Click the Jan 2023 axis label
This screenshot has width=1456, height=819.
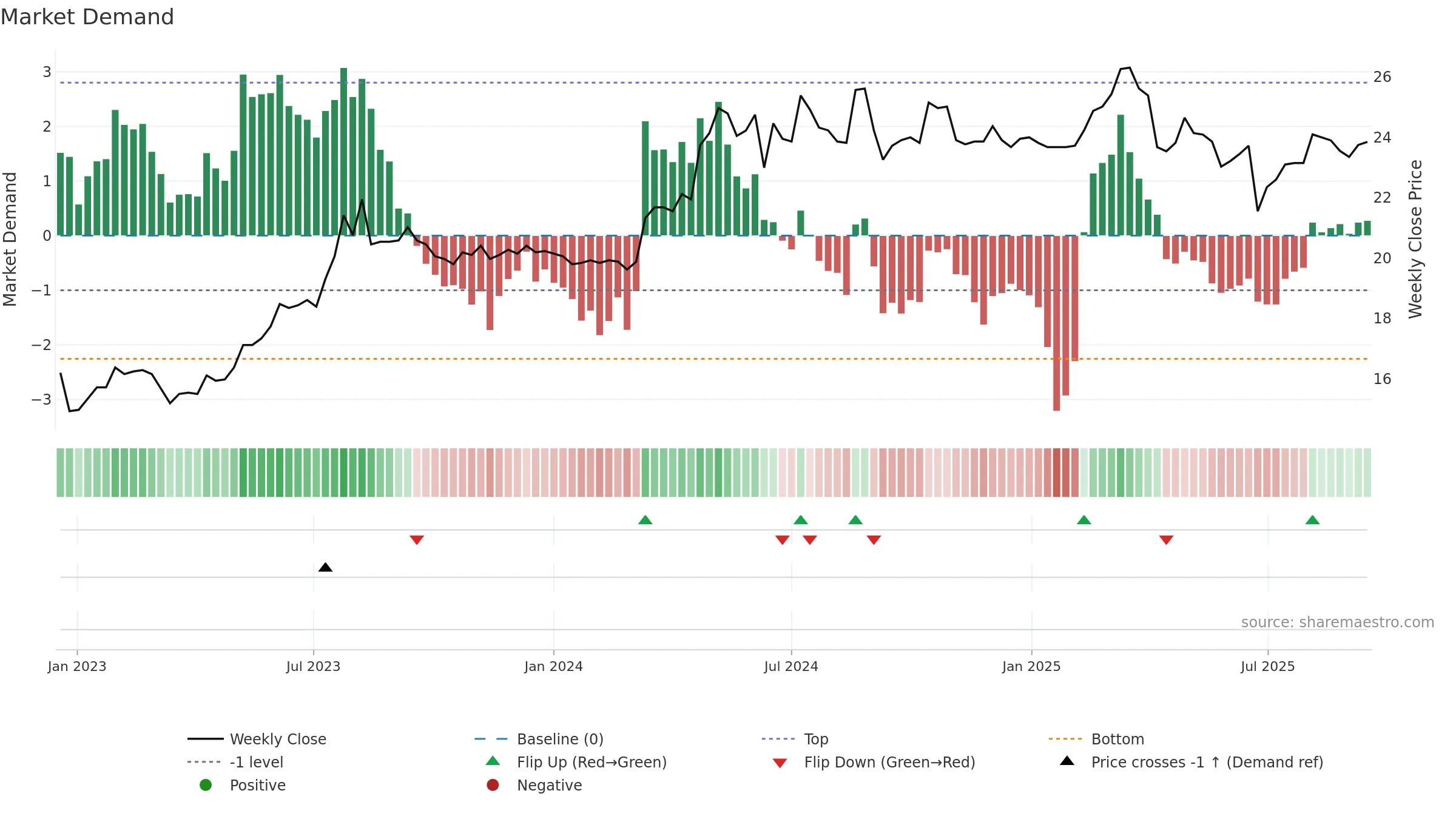(77, 667)
